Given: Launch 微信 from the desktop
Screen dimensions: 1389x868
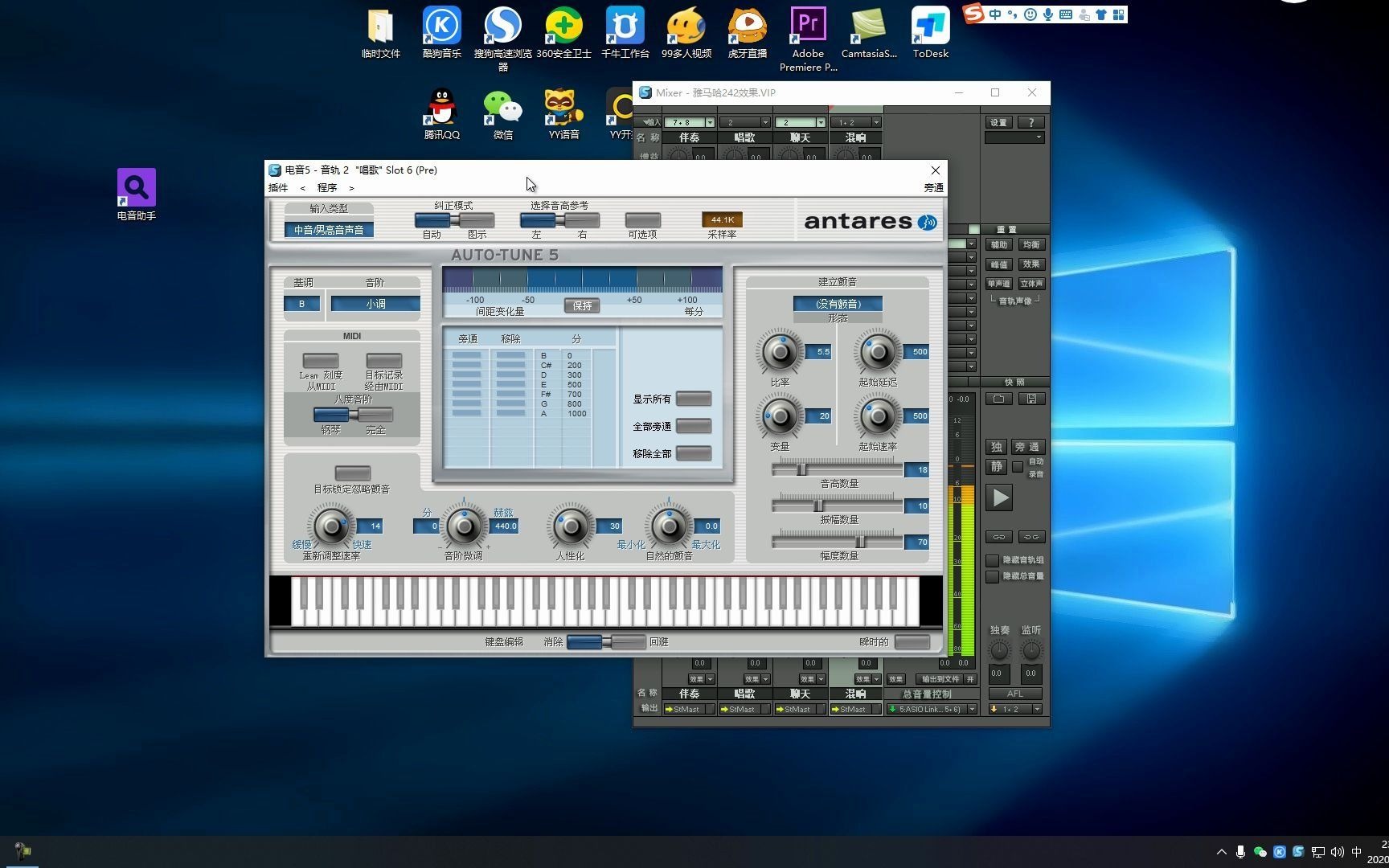Looking at the screenshot, I should [x=502, y=113].
